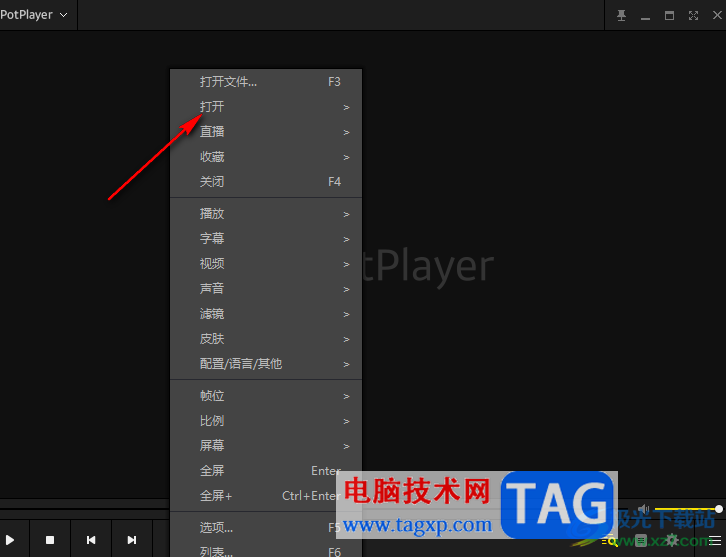Viewport: 726px width, 557px height.
Task: Expand the 播放 submenu
Action: tap(266, 214)
